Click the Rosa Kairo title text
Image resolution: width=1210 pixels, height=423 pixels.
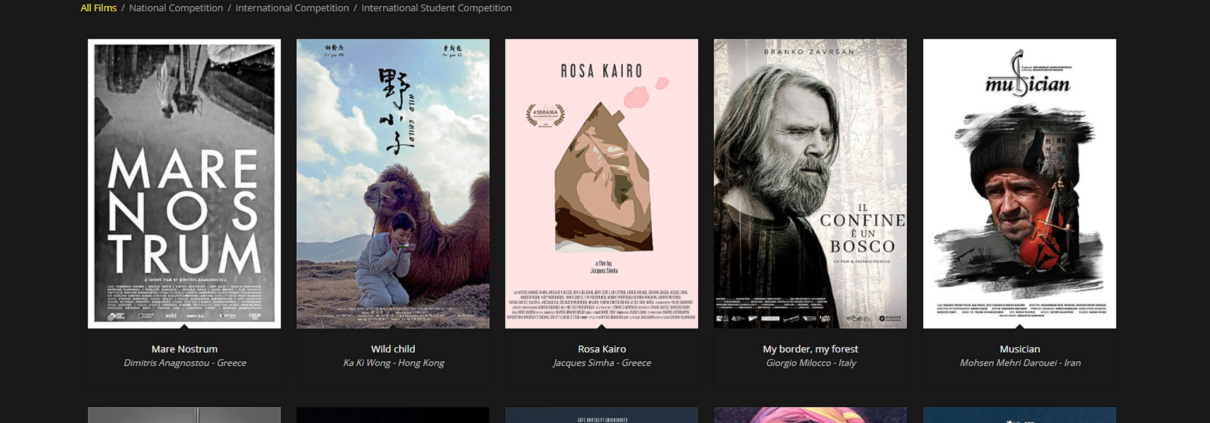[602, 349]
